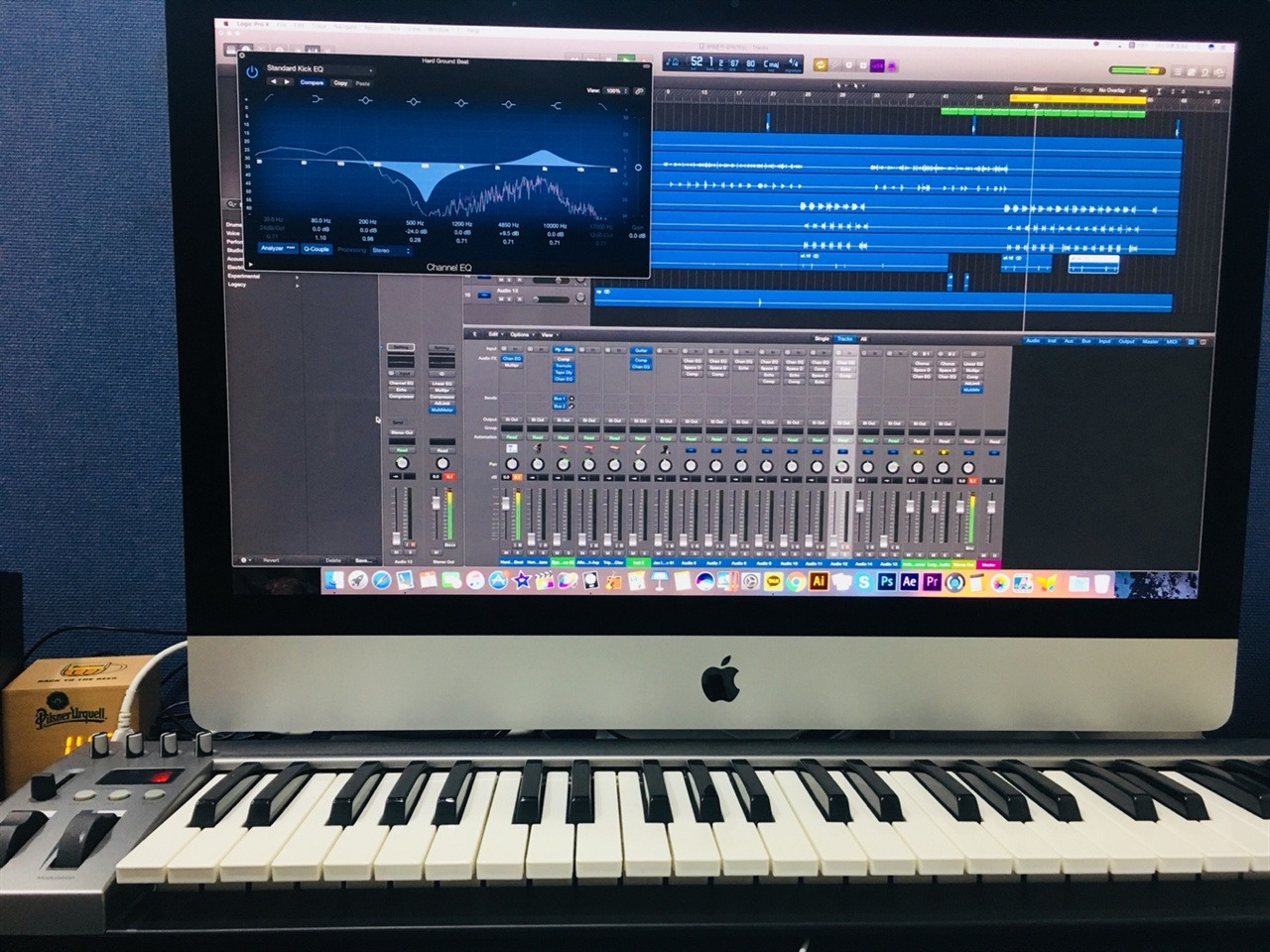Expand the Channel EQ bottom disclosure triangle
The image size is (1270, 952).
[249, 264]
